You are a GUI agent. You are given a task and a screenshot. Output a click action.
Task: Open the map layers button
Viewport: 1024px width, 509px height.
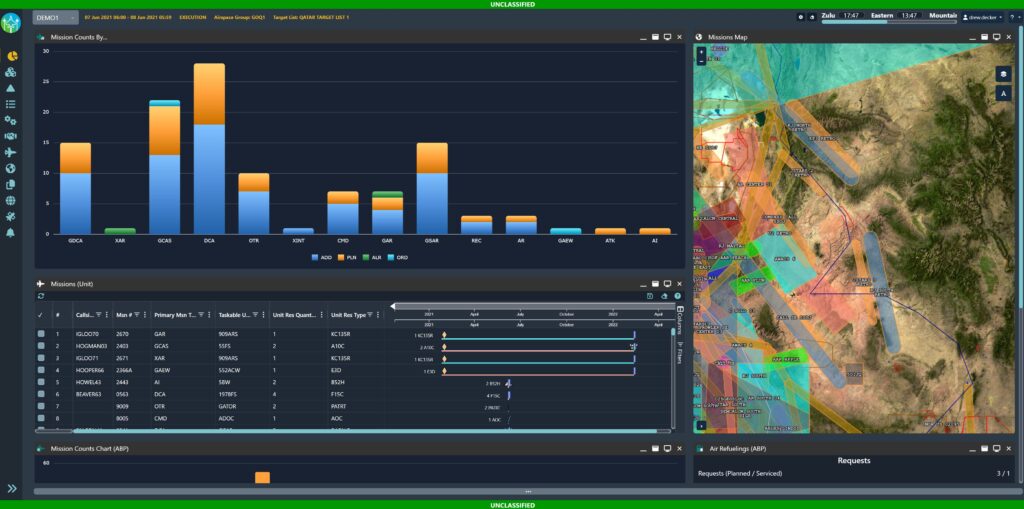[1003, 74]
